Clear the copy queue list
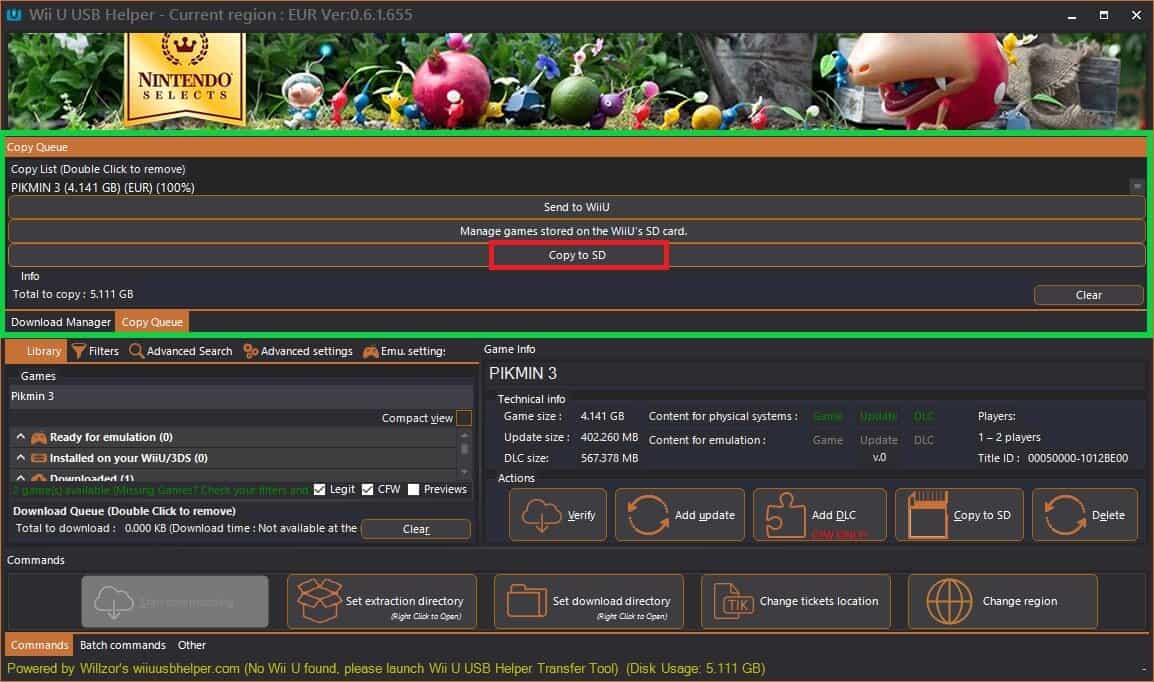This screenshot has width=1154, height=682. pos(1088,295)
